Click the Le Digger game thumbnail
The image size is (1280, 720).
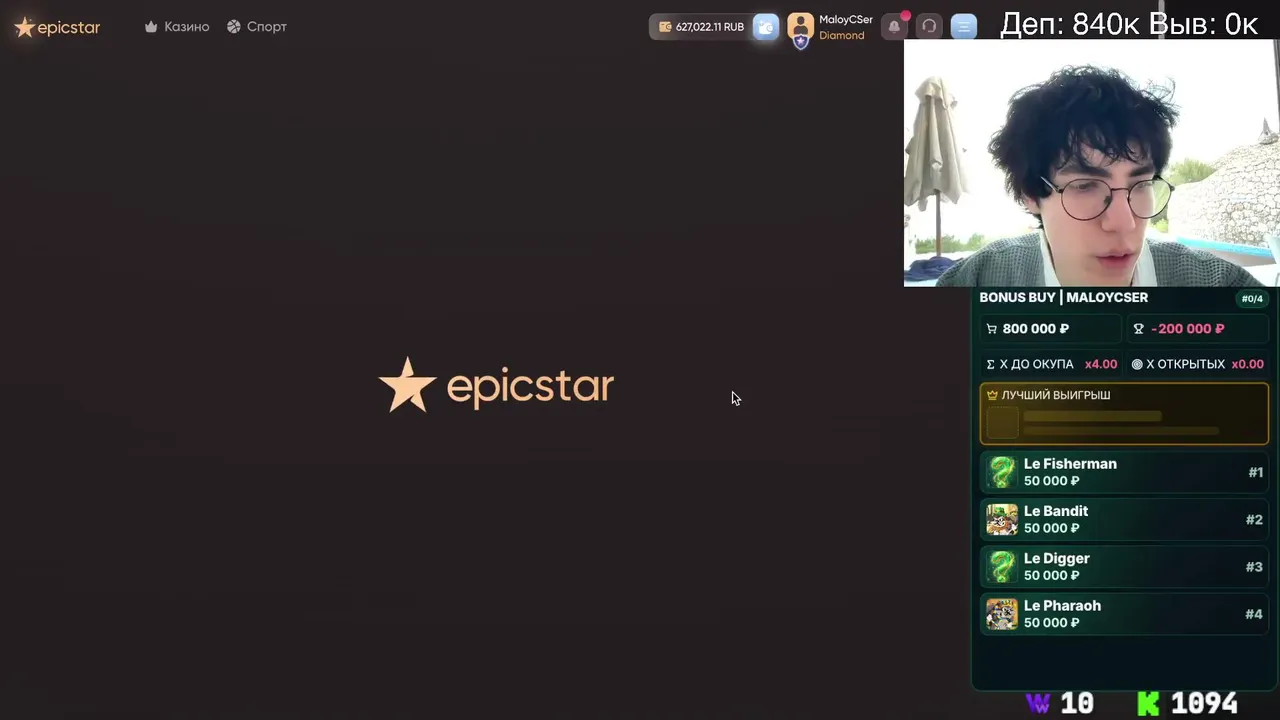click(x=1002, y=566)
